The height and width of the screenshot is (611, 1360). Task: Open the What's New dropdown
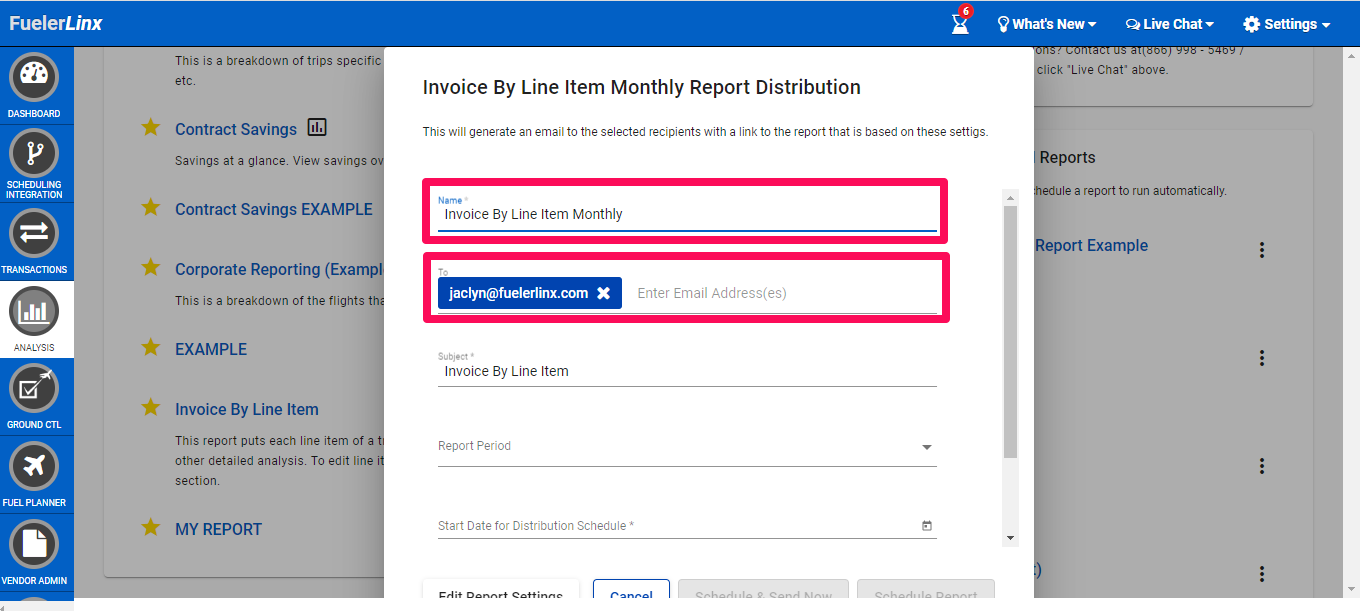coord(1046,24)
